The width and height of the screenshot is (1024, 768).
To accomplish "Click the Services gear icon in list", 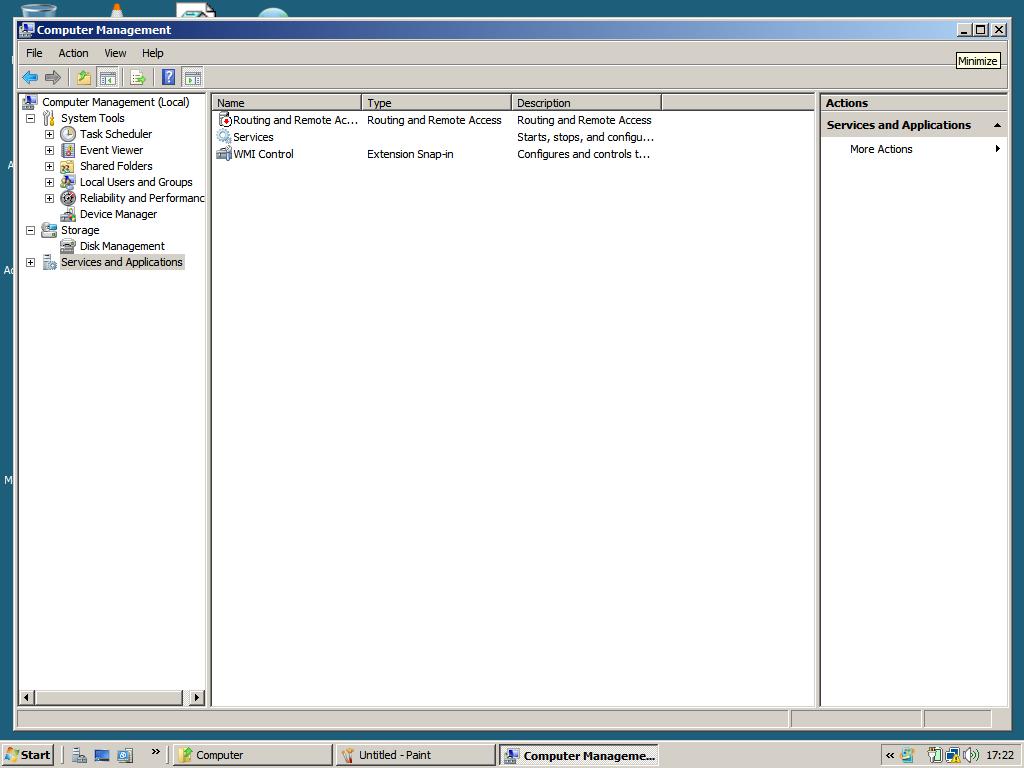I will (x=224, y=136).
